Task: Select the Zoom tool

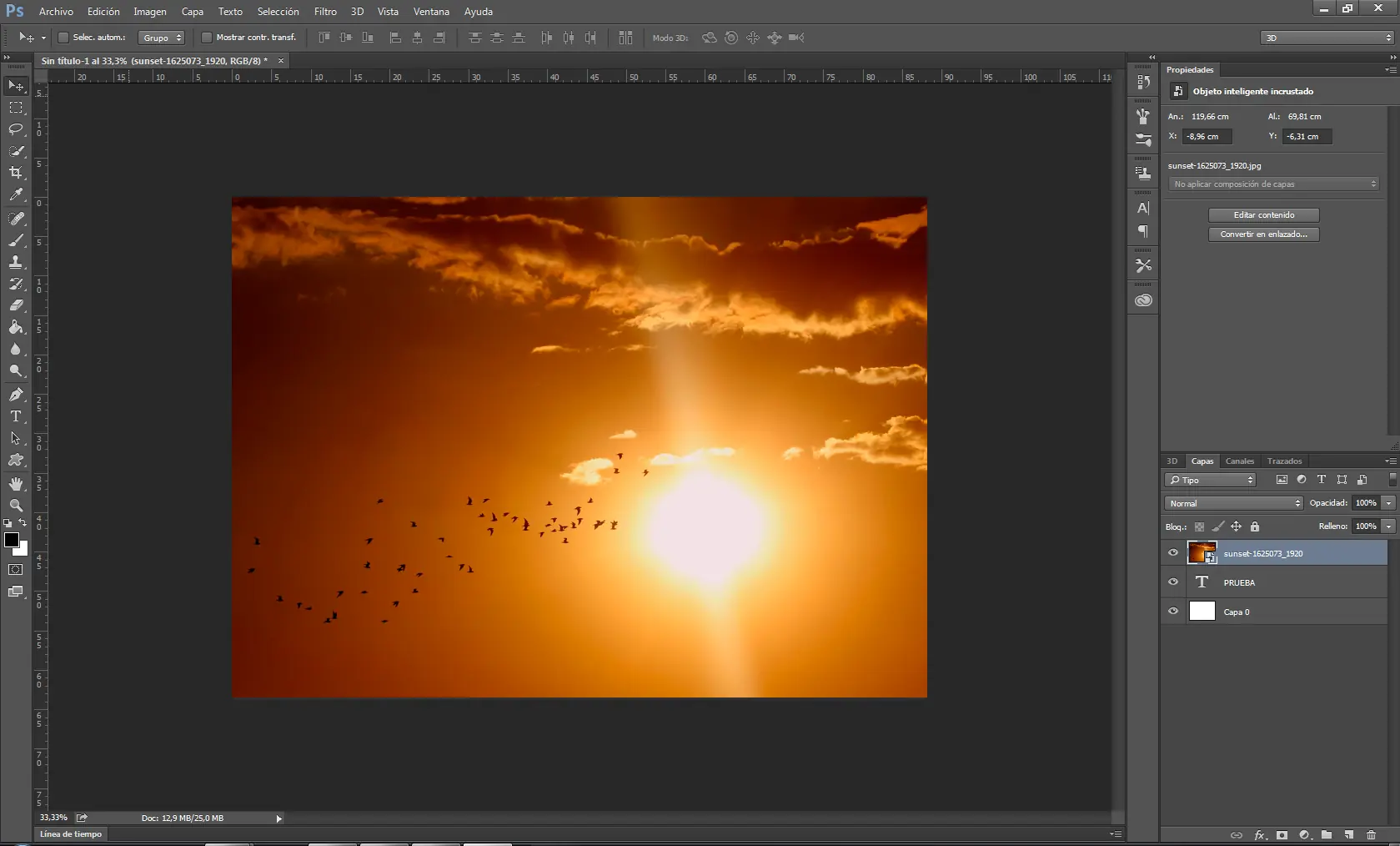Action: 16,506
